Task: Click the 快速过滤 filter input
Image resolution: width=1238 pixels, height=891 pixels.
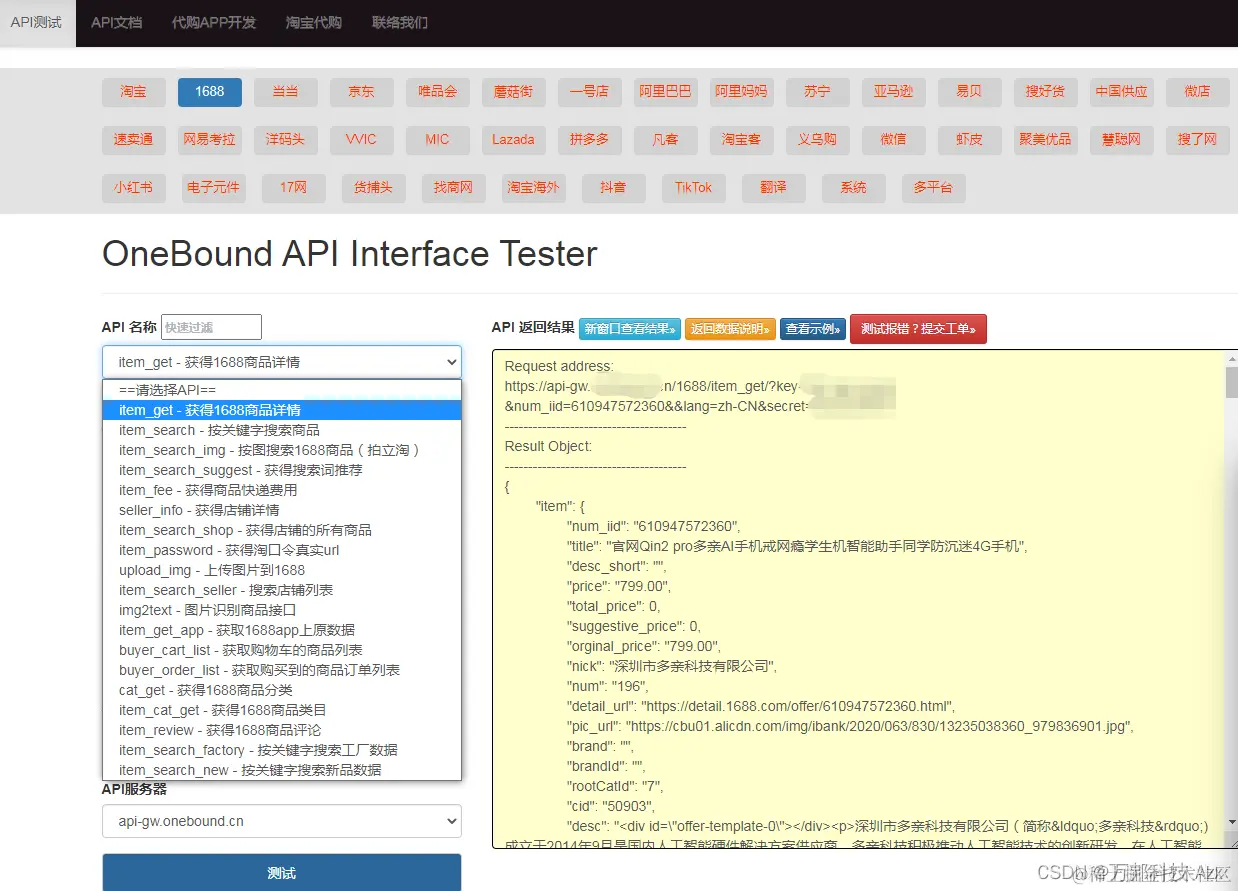Action: click(211, 327)
